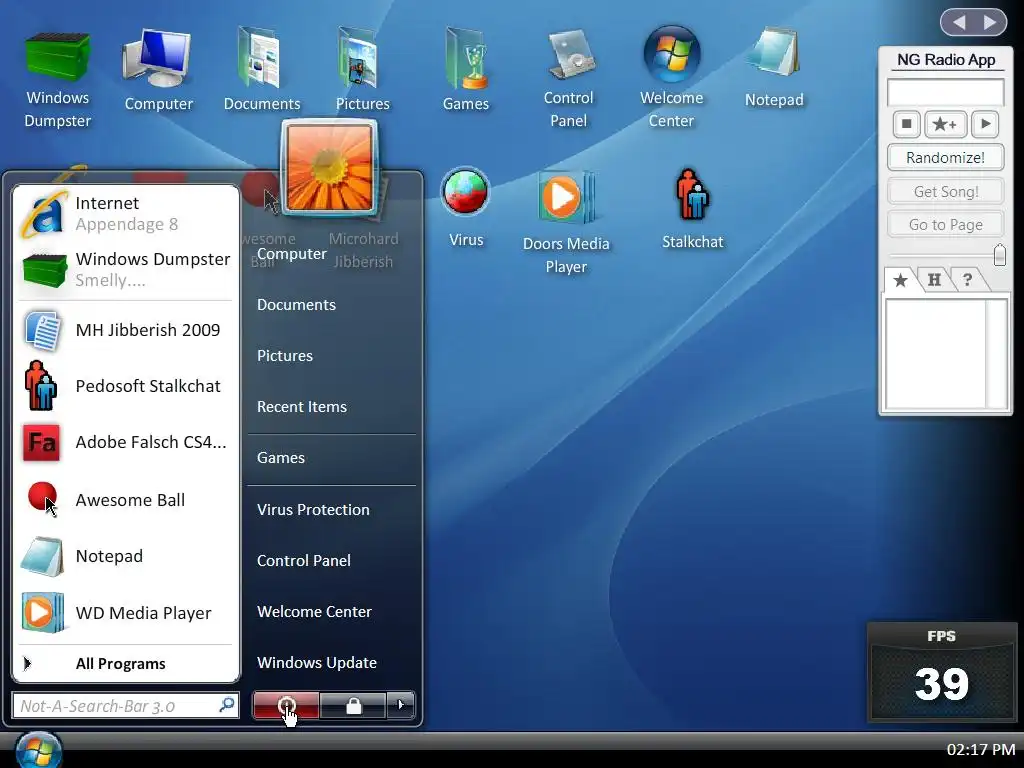Open Welcome Center desktop icon
Viewport: 1024px width, 768px height.
pyautogui.click(x=671, y=77)
